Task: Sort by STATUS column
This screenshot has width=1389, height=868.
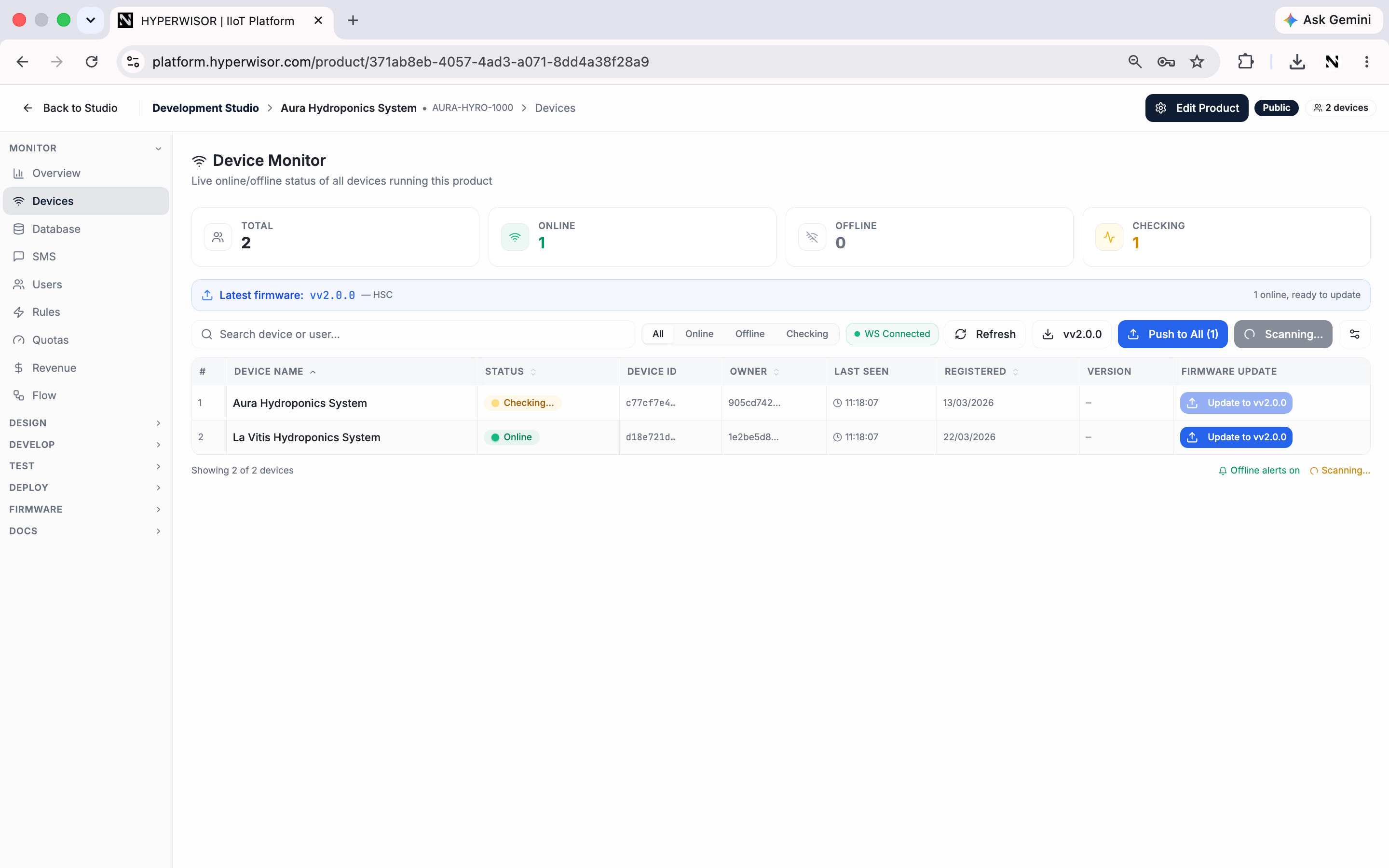Action: (x=510, y=371)
